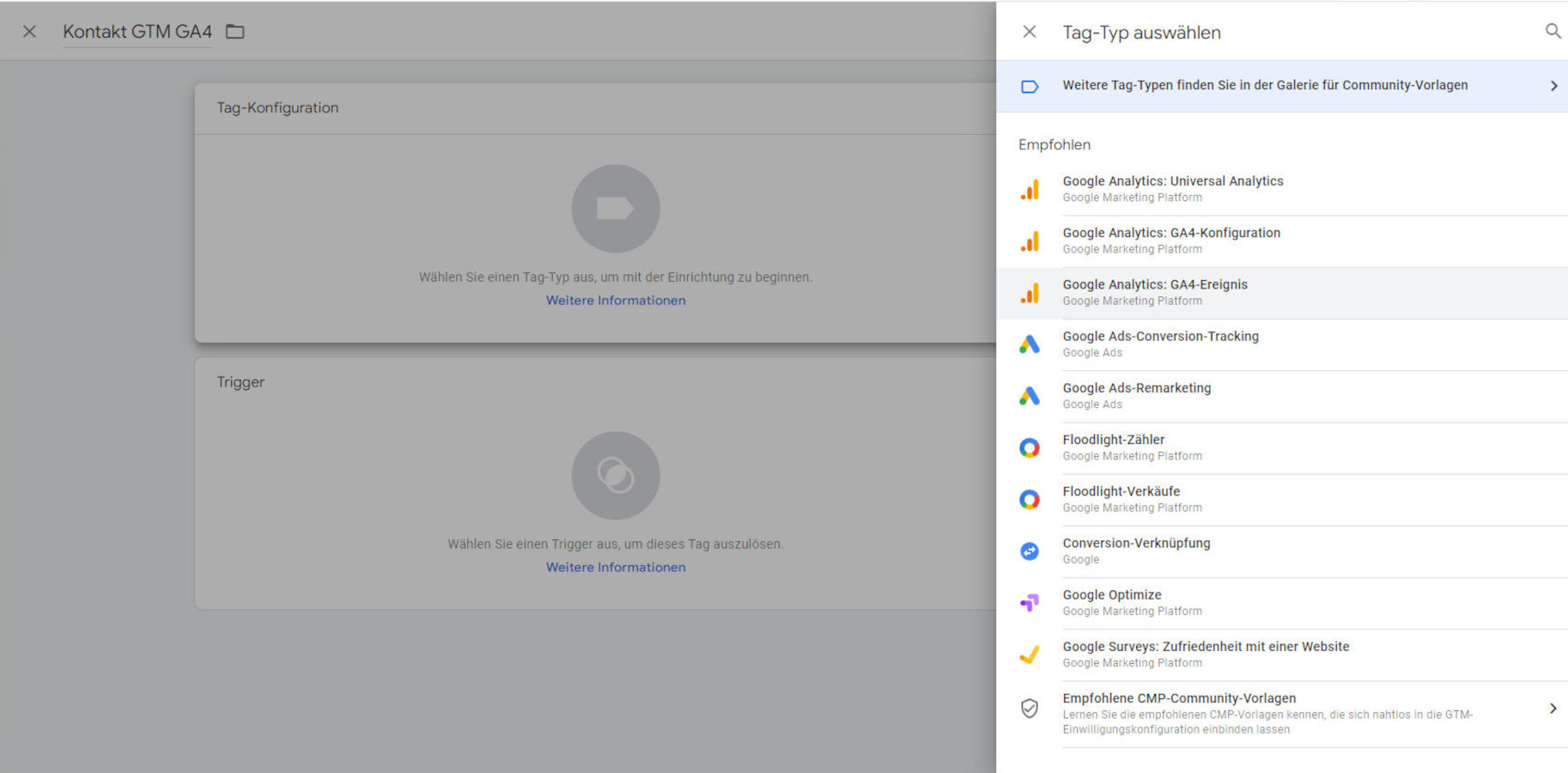The image size is (1568, 773).
Task: Select Google Analytics: GA4-Ereignis tag type
Action: pos(1155,285)
